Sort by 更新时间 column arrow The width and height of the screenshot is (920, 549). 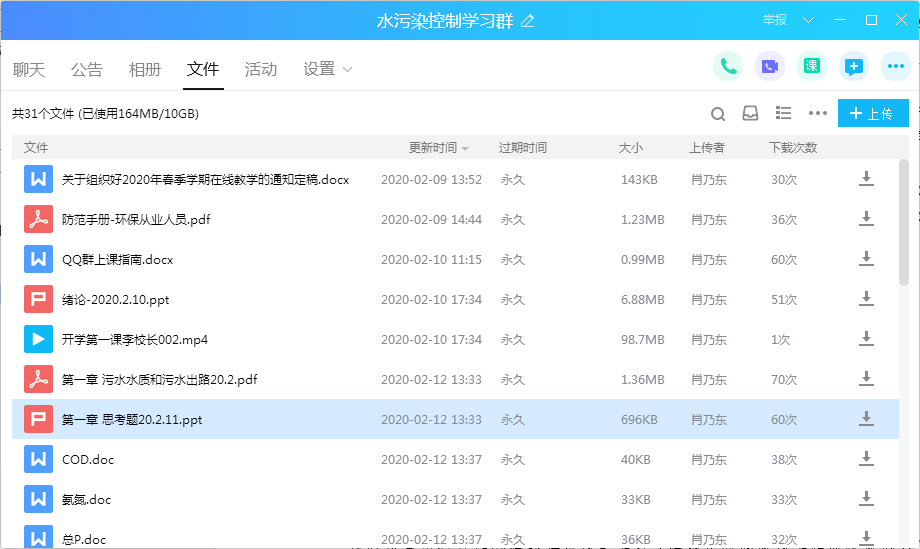click(x=465, y=149)
